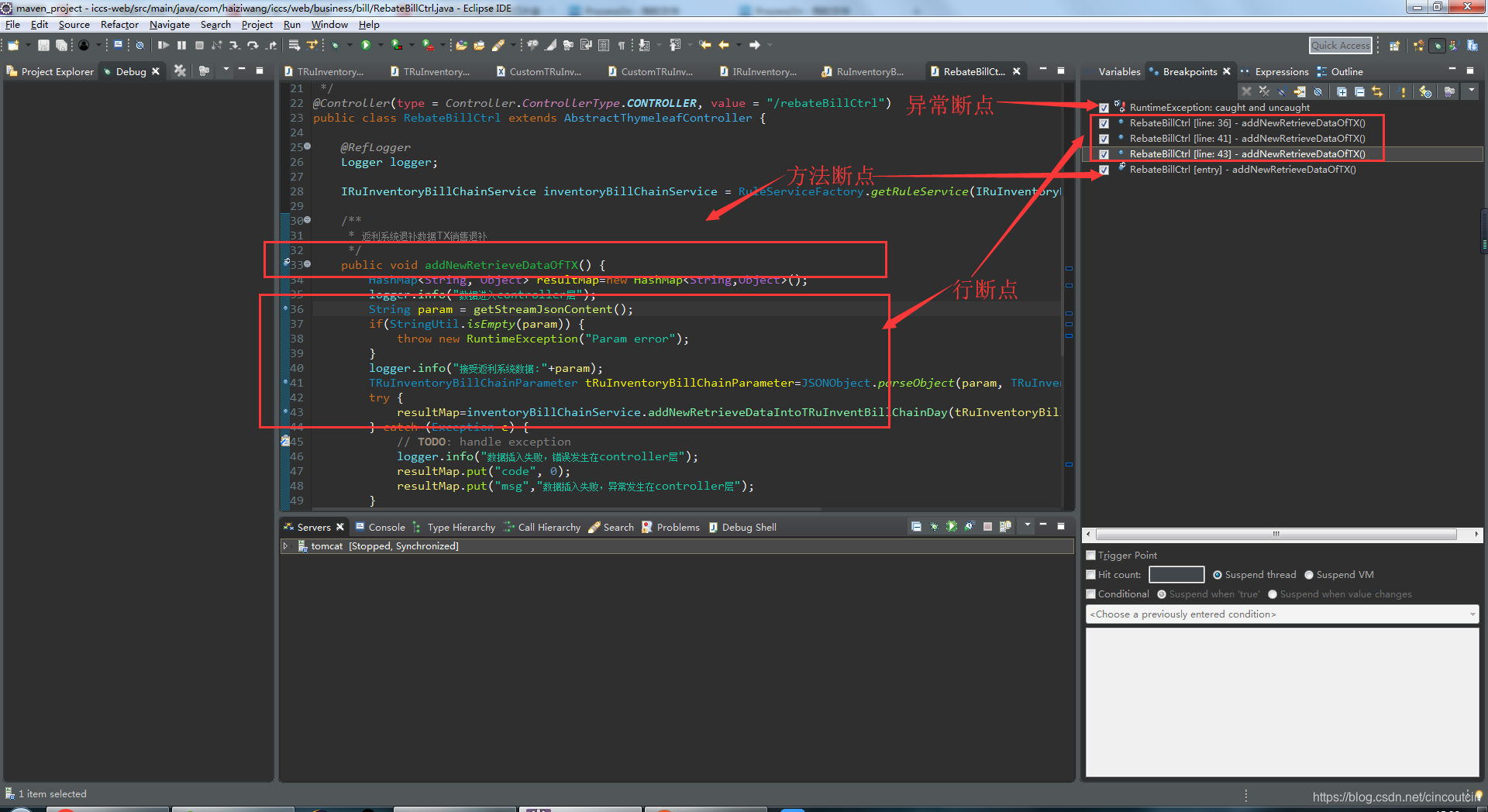Uncheck the RuntimeException breakpoint
1488x812 pixels.
coord(1104,108)
